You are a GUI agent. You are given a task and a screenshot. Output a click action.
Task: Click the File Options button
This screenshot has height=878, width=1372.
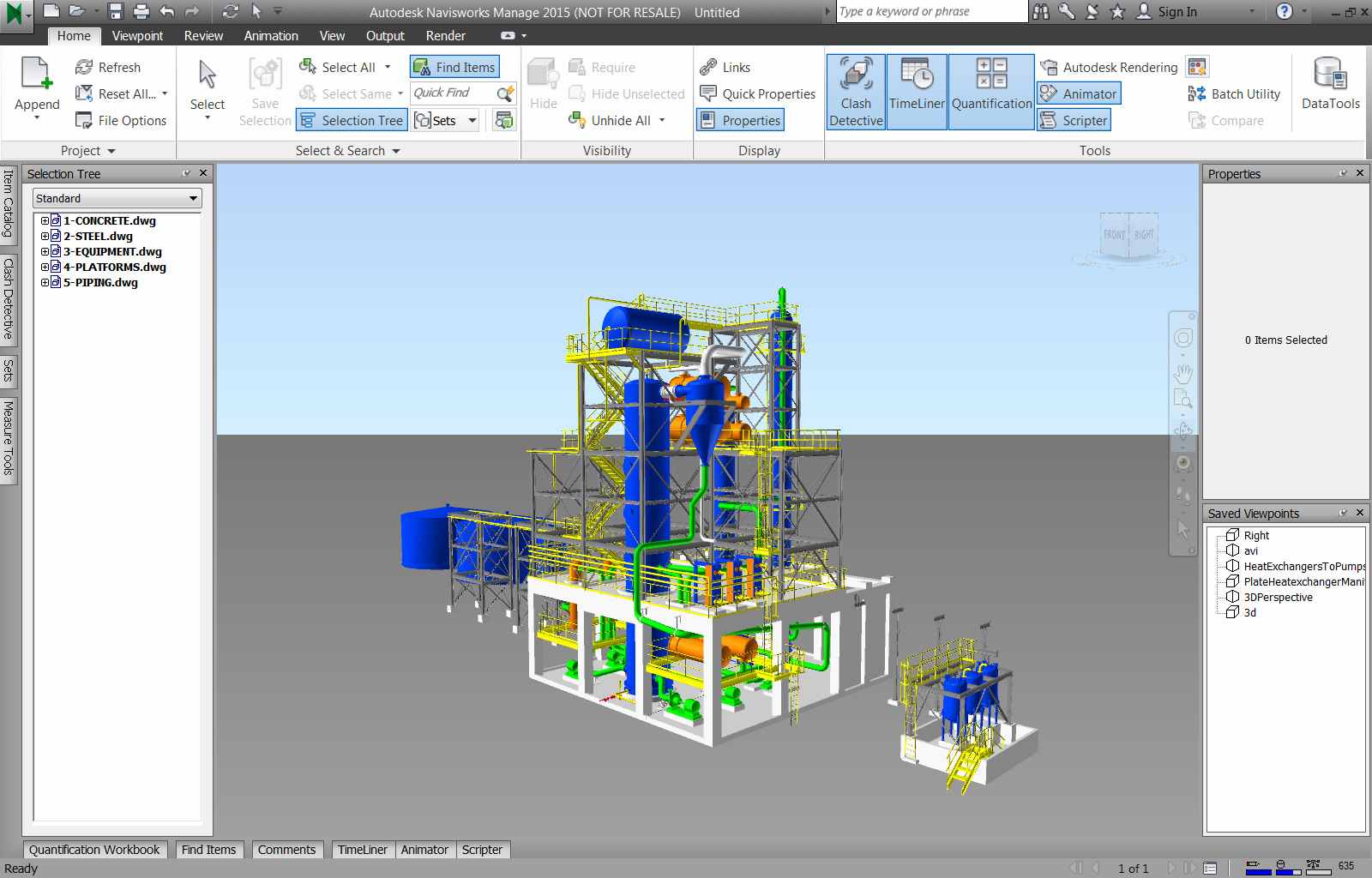(121, 120)
